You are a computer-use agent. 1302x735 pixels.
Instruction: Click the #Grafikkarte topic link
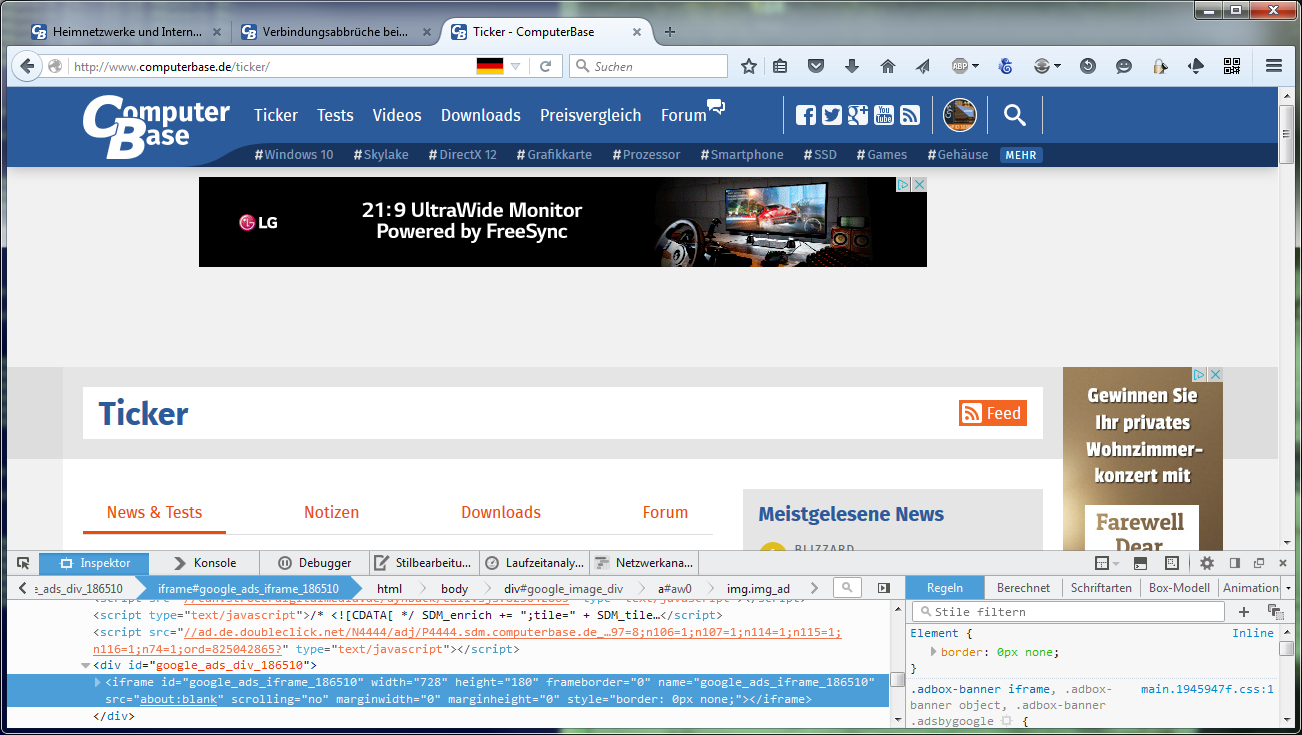click(x=554, y=155)
